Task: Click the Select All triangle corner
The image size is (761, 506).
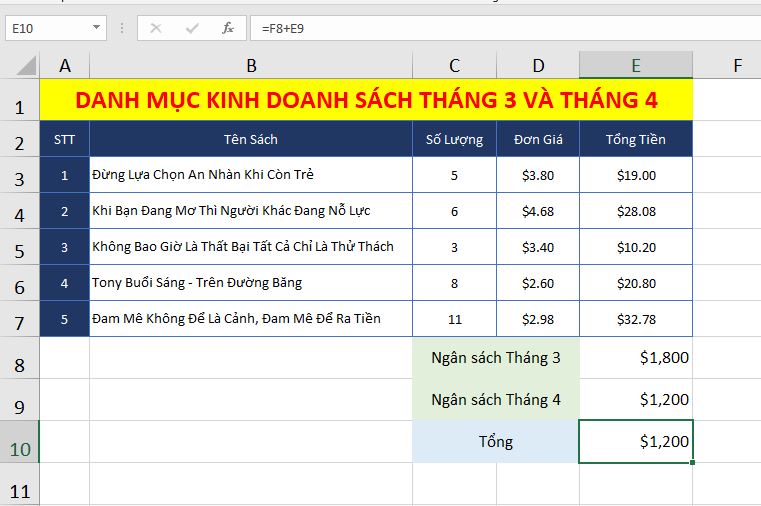Action: click(x=26, y=65)
